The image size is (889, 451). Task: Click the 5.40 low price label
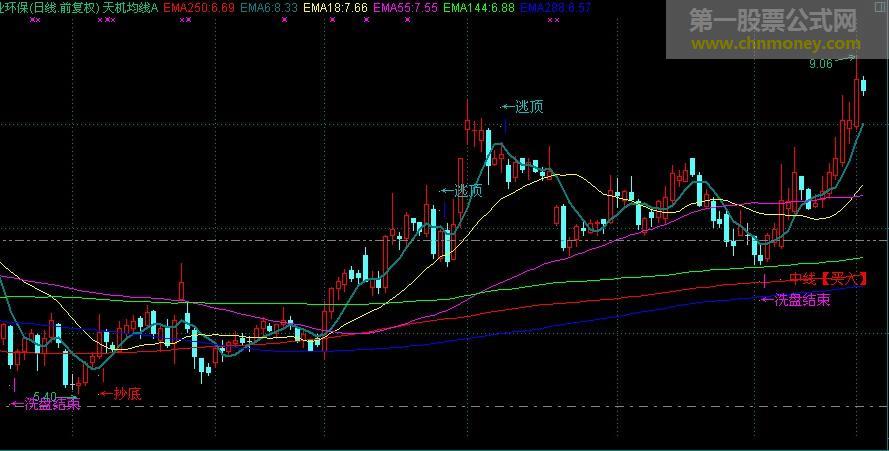44,396
